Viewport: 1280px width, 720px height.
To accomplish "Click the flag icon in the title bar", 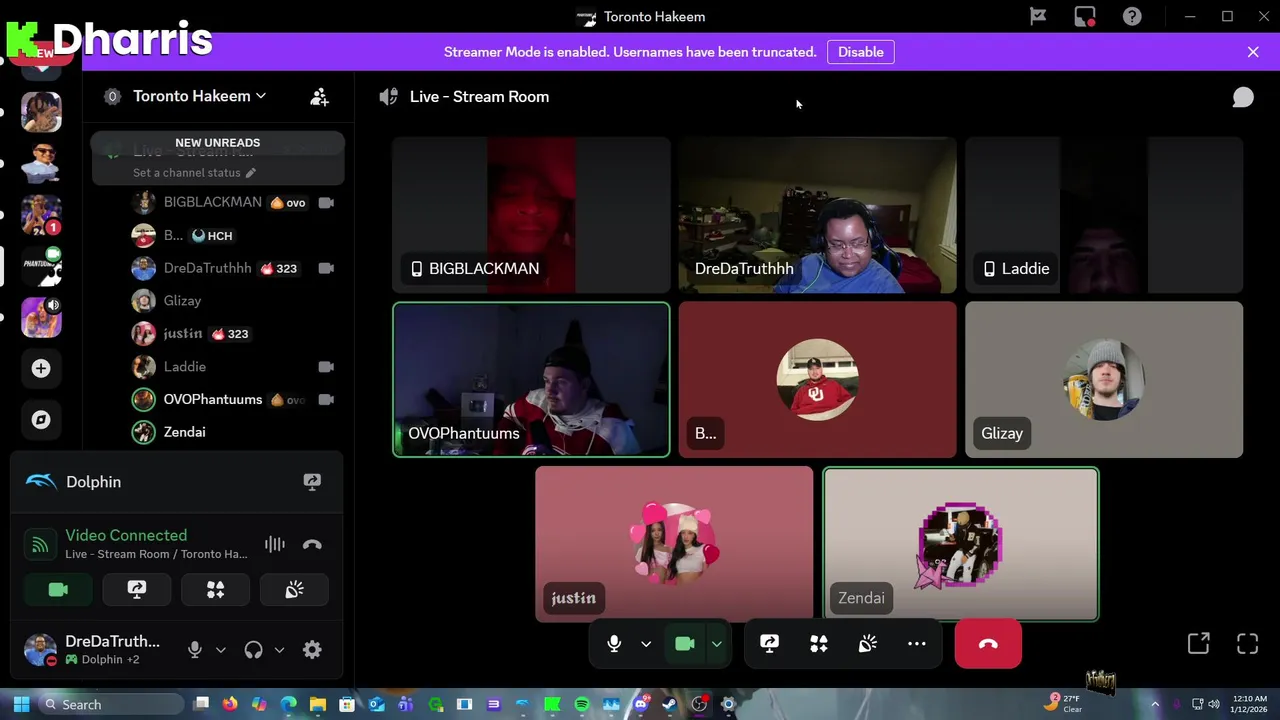I will coord(1038,17).
